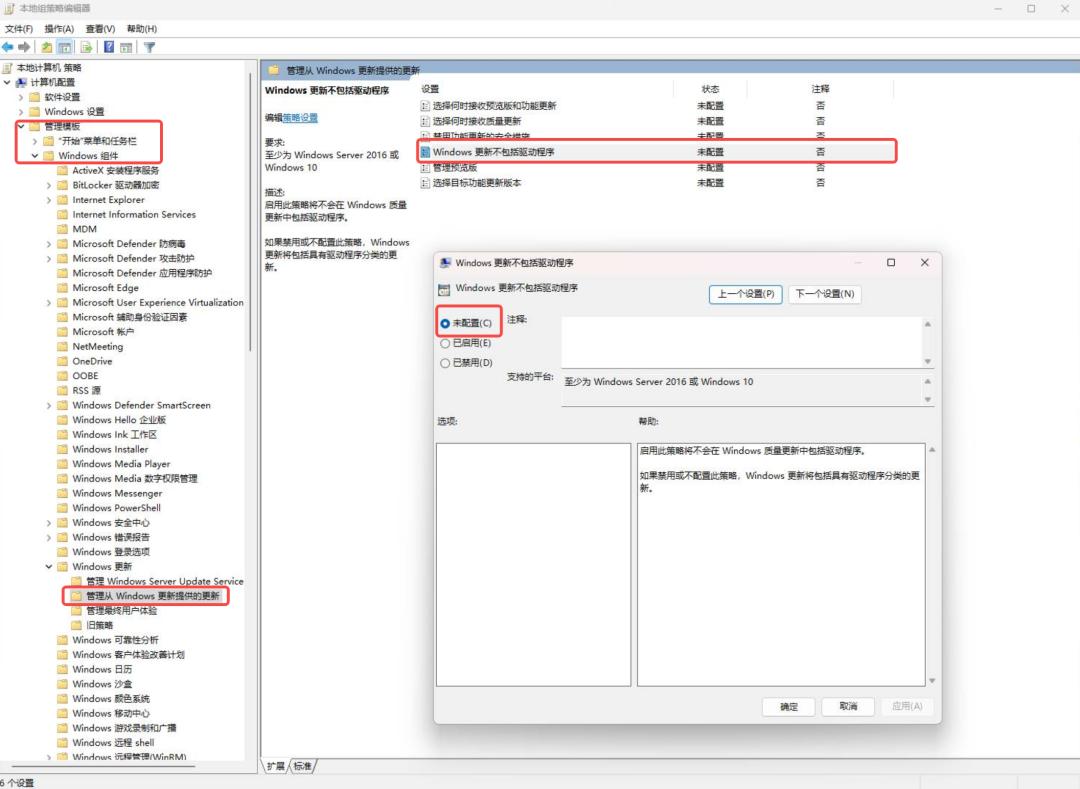
Task: Select the 未配置(C) radio button
Action: click(x=445, y=323)
